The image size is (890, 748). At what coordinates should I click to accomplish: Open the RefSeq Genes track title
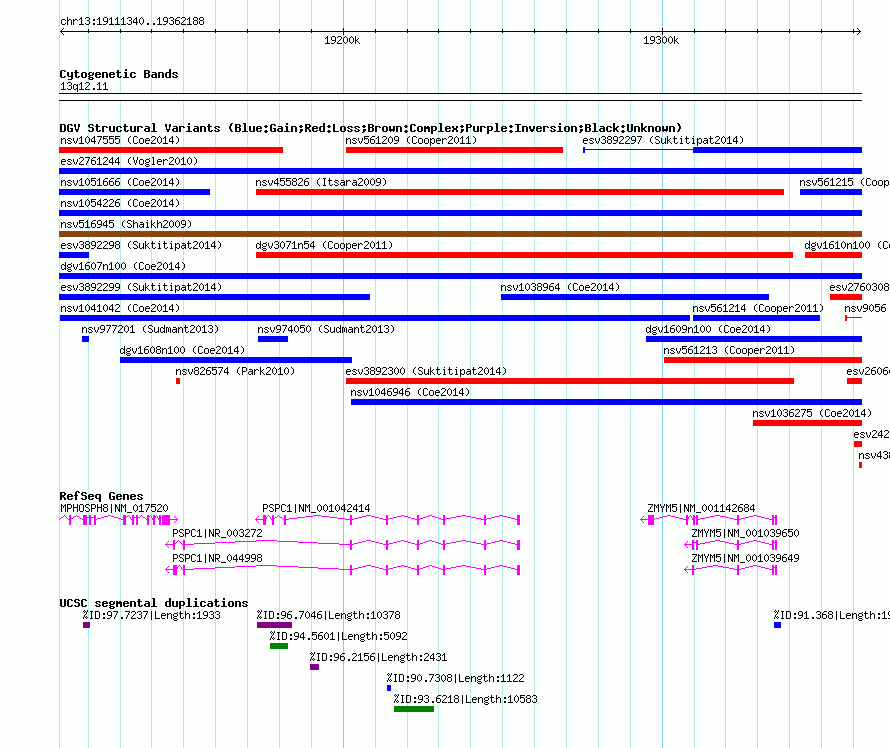[101, 495]
